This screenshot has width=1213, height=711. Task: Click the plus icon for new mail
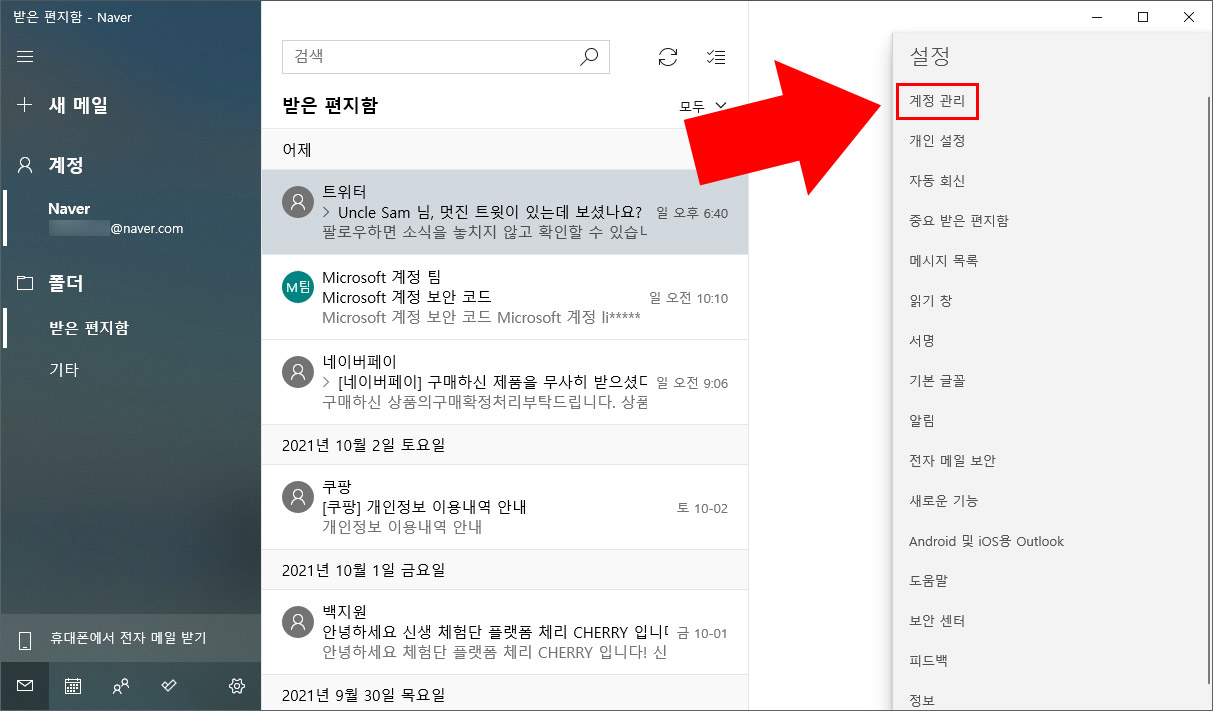(x=26, y=105)
